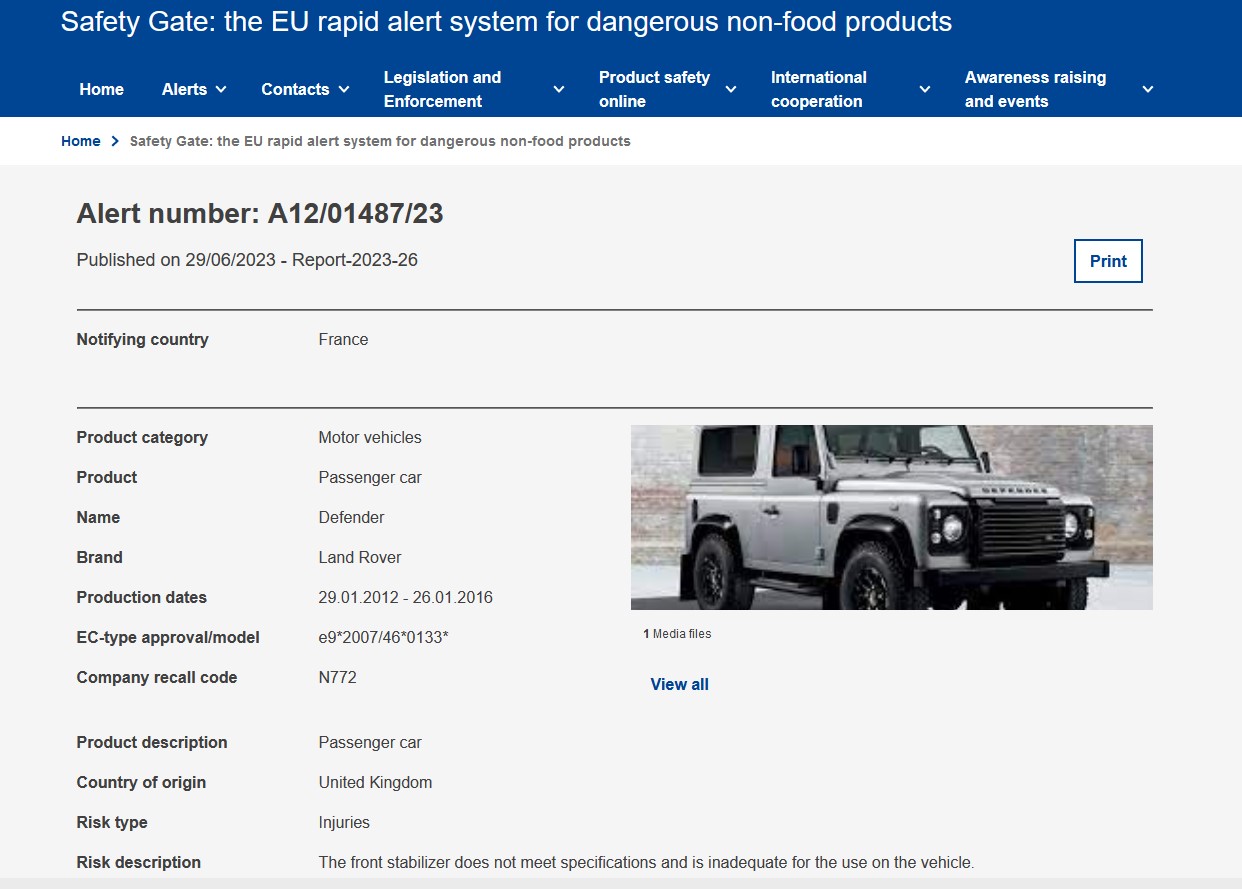Open International cooperation menu

818,89
